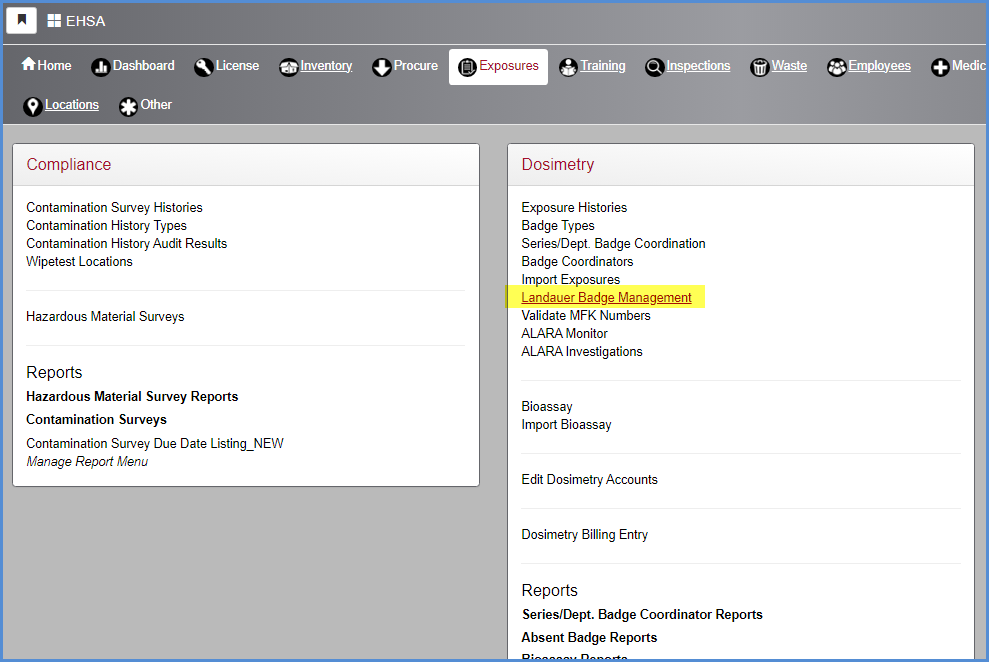
Task: Open Dosimetry Billing Entry
Action: [584, 535]
